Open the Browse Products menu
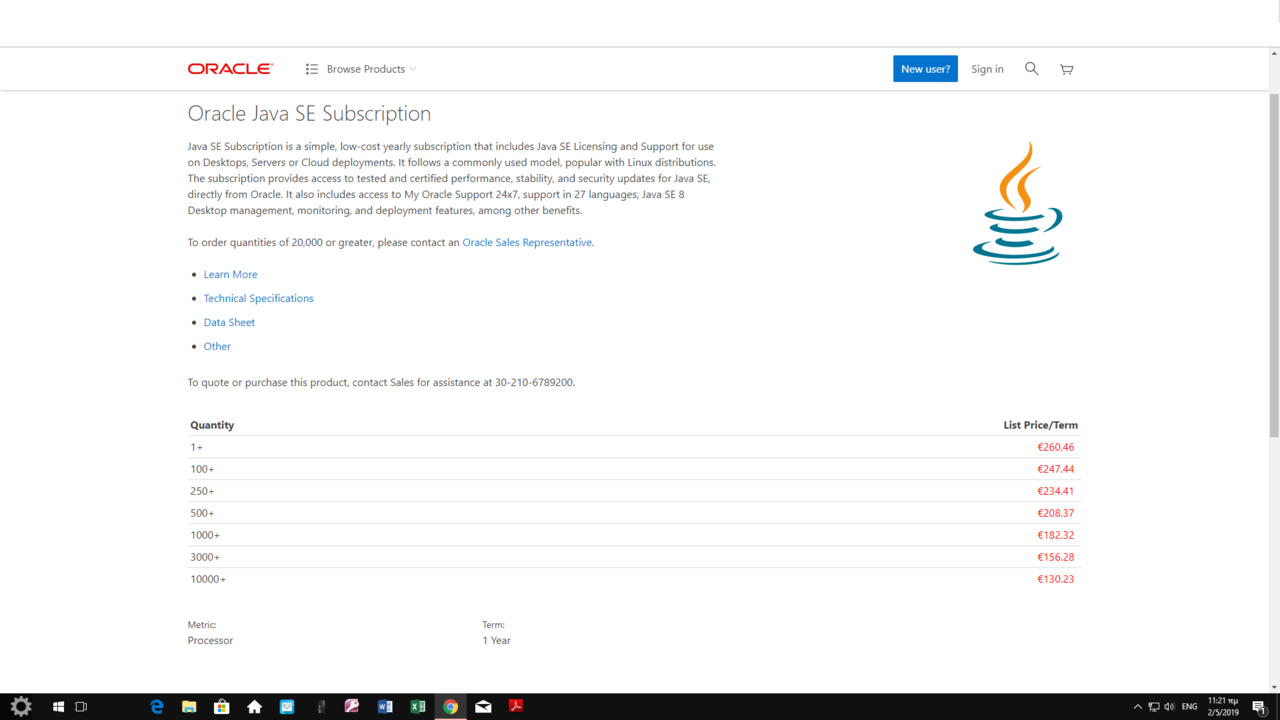The height and width of the screenshot is (720, 1280). [361, 69]
